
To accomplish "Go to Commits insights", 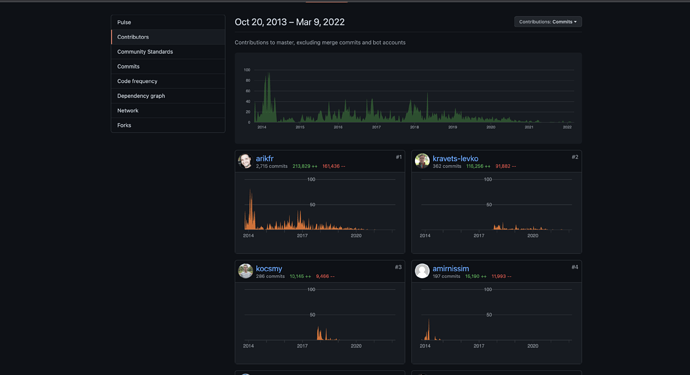I will click(168, 66).
